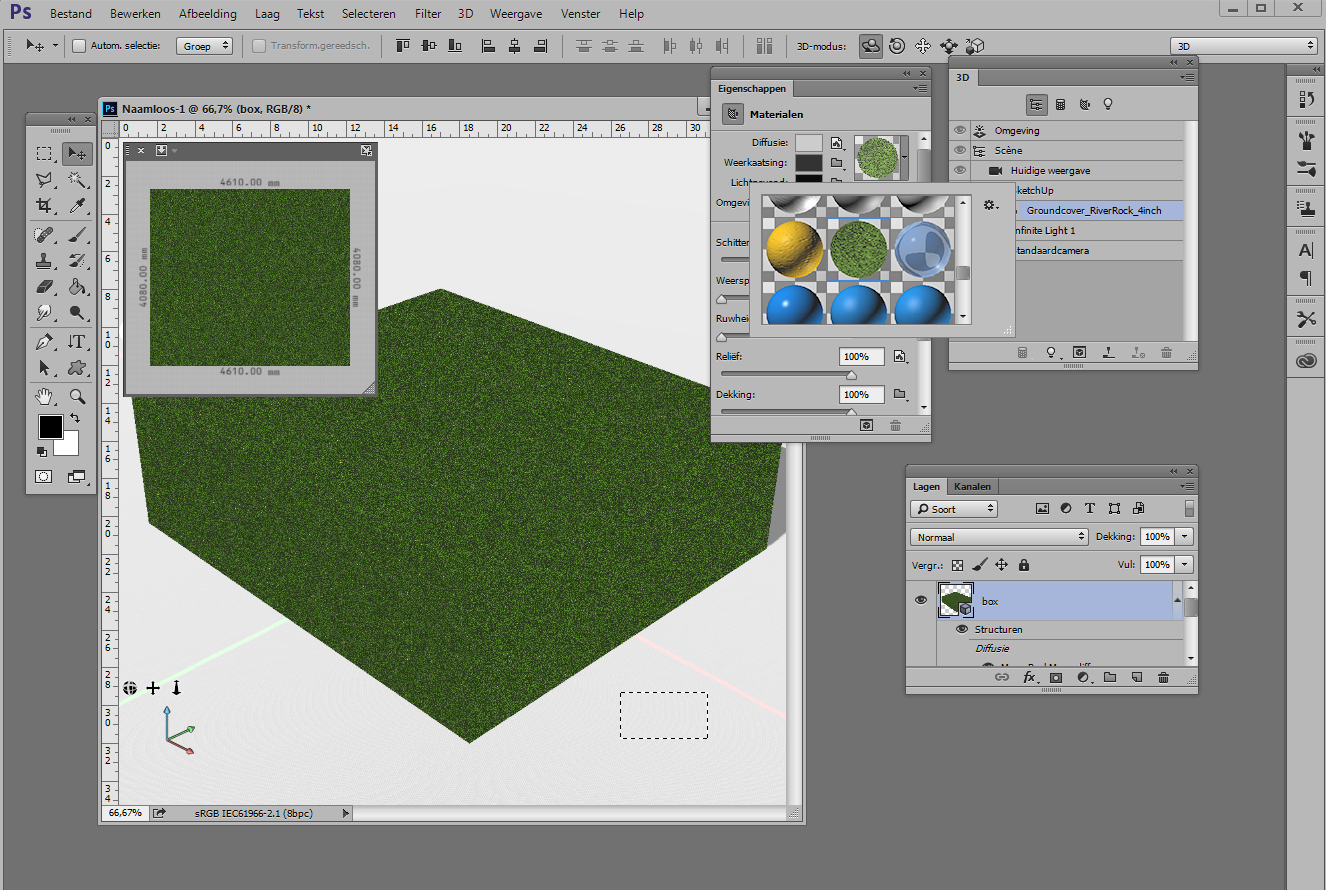Open the Groep selection dropdown
This screenshot has height=890, width=1326.
pyautogui.click(x=205, y=46)
